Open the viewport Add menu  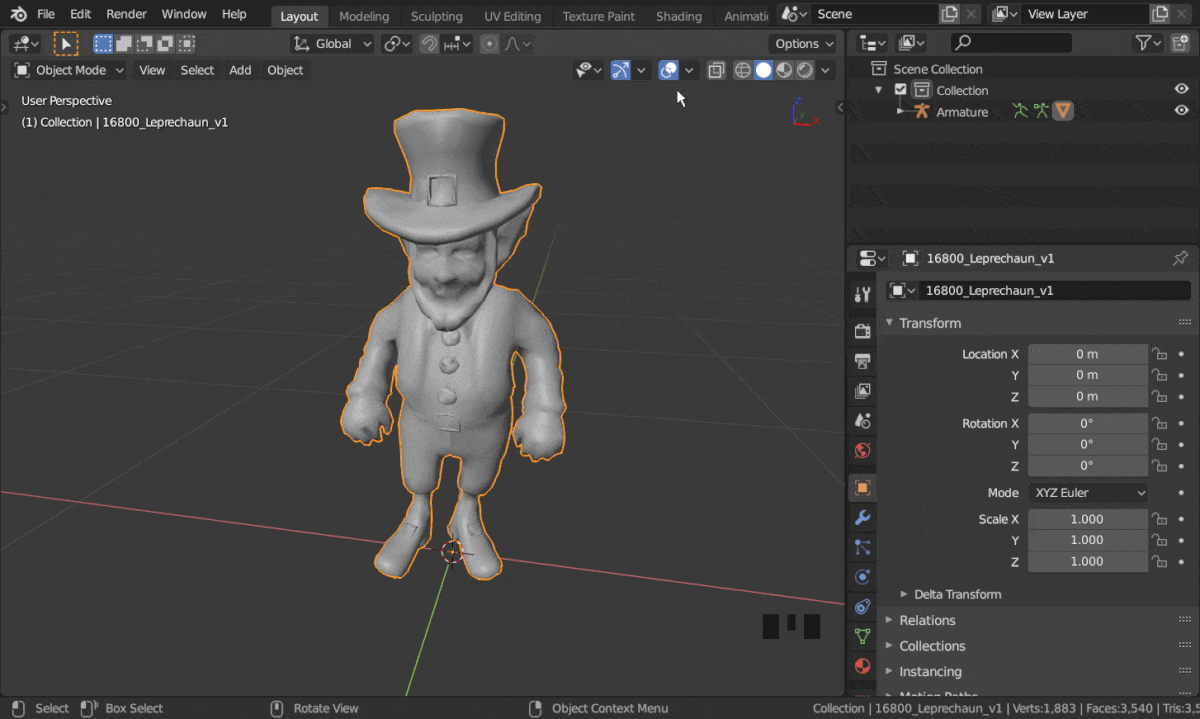click(240, 70)
